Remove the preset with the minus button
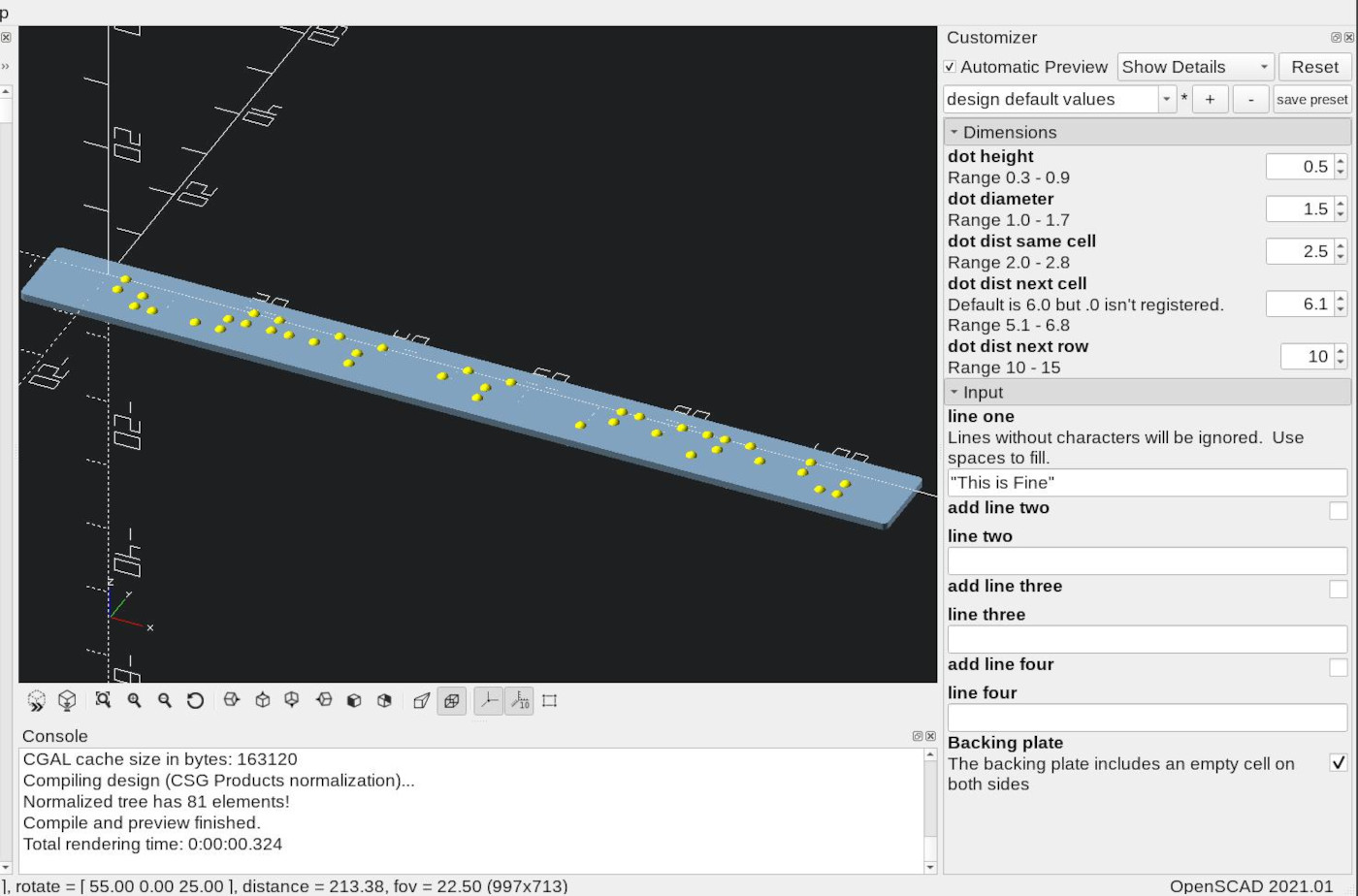This screenshot has height=896, width=1358. tap(1251, 99)
